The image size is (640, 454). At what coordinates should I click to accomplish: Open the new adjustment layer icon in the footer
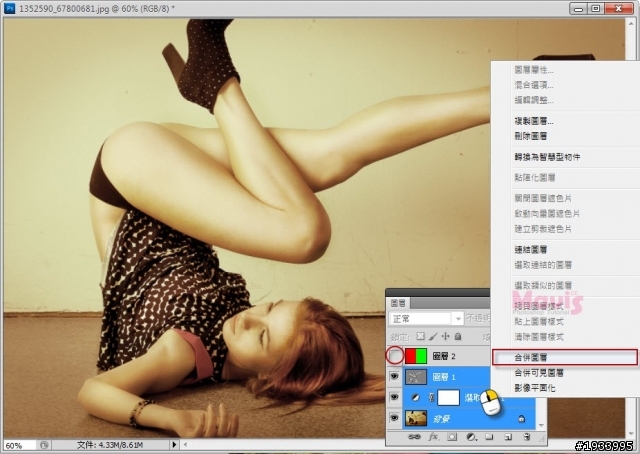click(471, 437)
